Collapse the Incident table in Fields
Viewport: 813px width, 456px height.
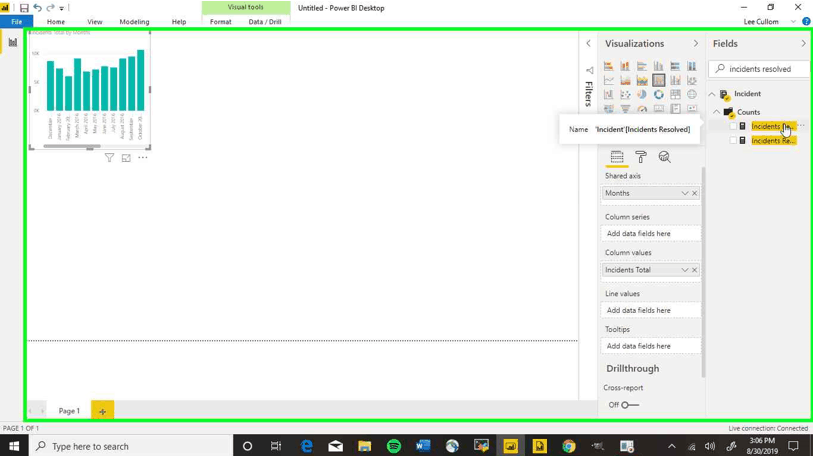712,94
